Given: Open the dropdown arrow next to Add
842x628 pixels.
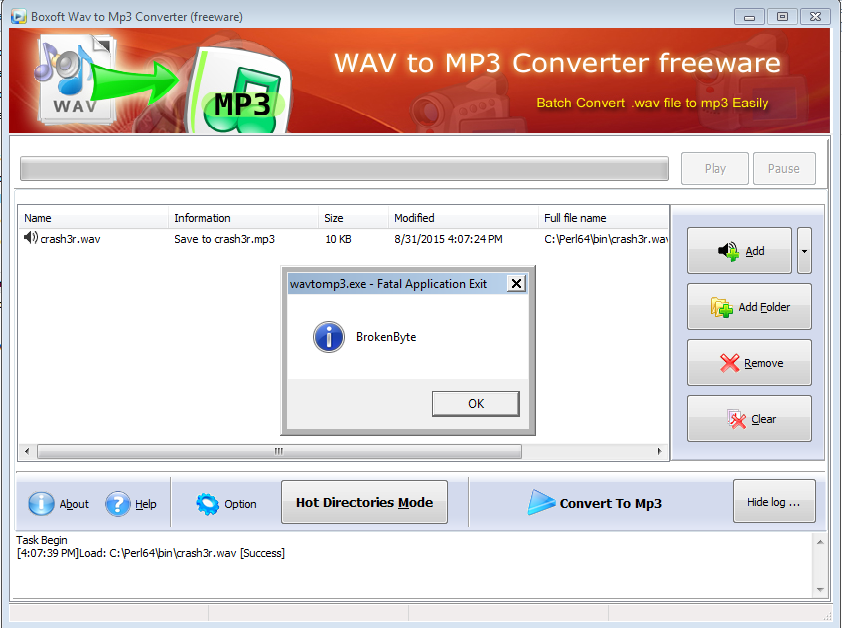Looking at the screenshot, I should [804, 250].
